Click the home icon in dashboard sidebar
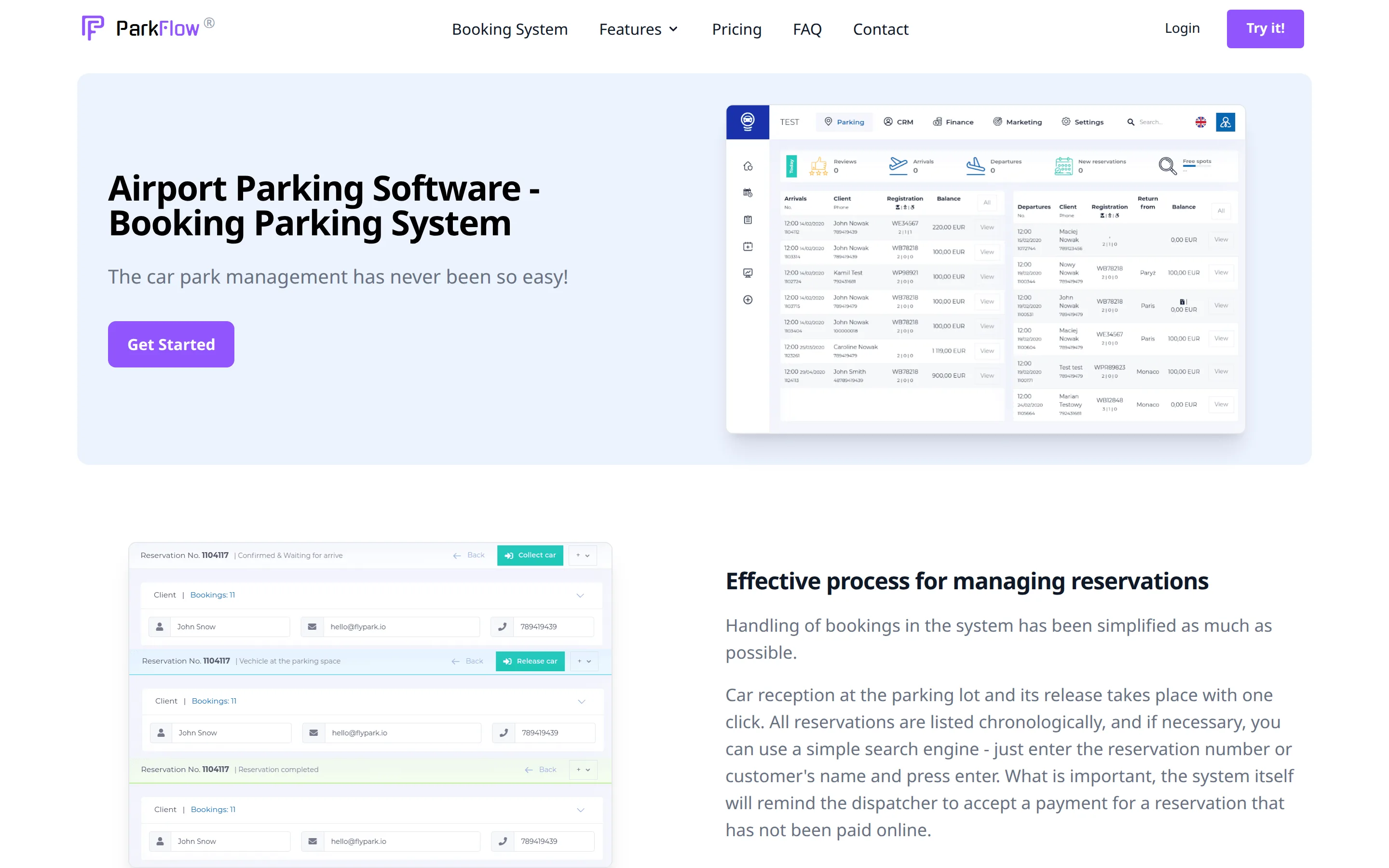Screen dimensions: 1389x868 coord(748,166)
